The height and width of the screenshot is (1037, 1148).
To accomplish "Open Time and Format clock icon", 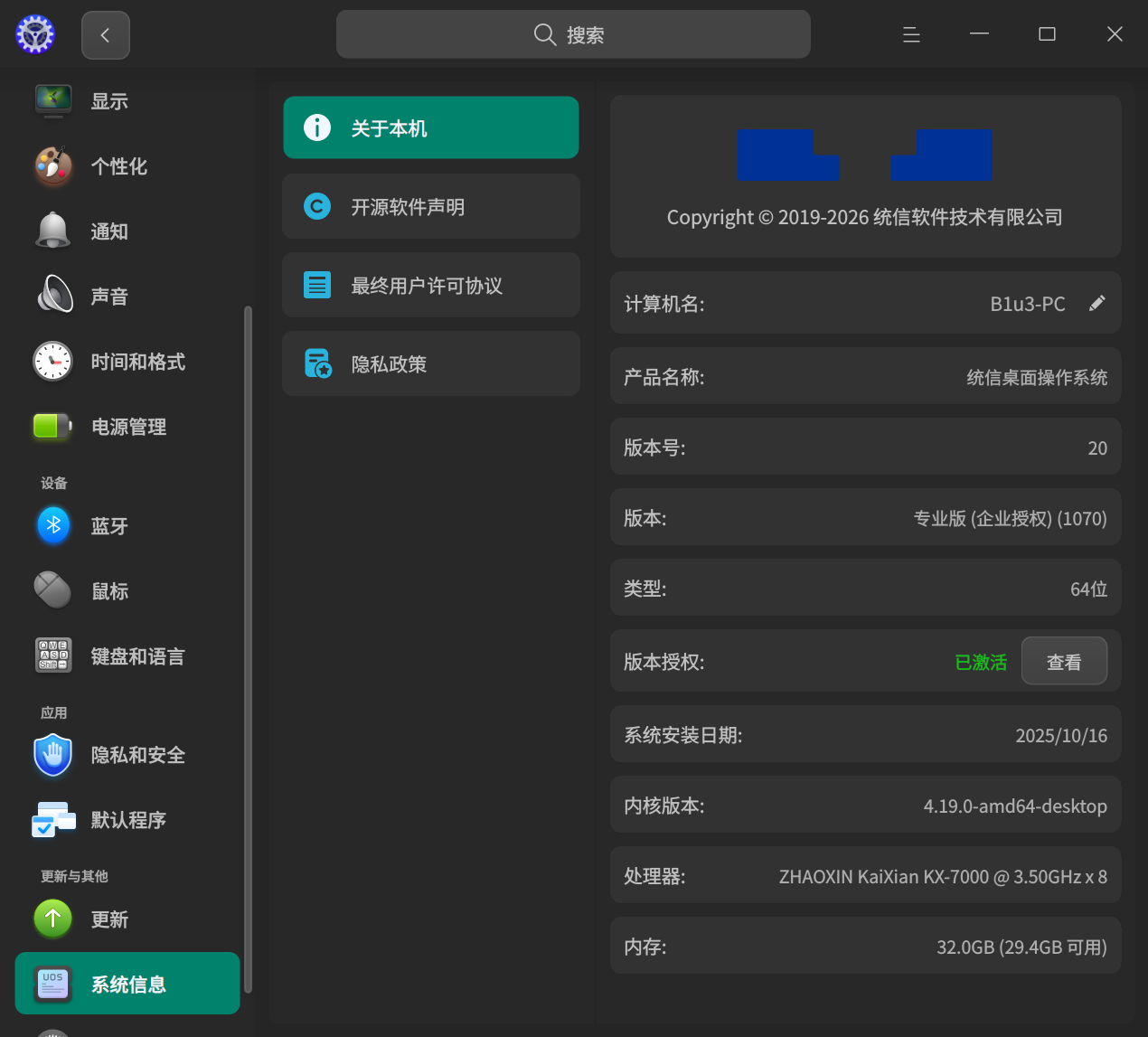I will 53,362.
